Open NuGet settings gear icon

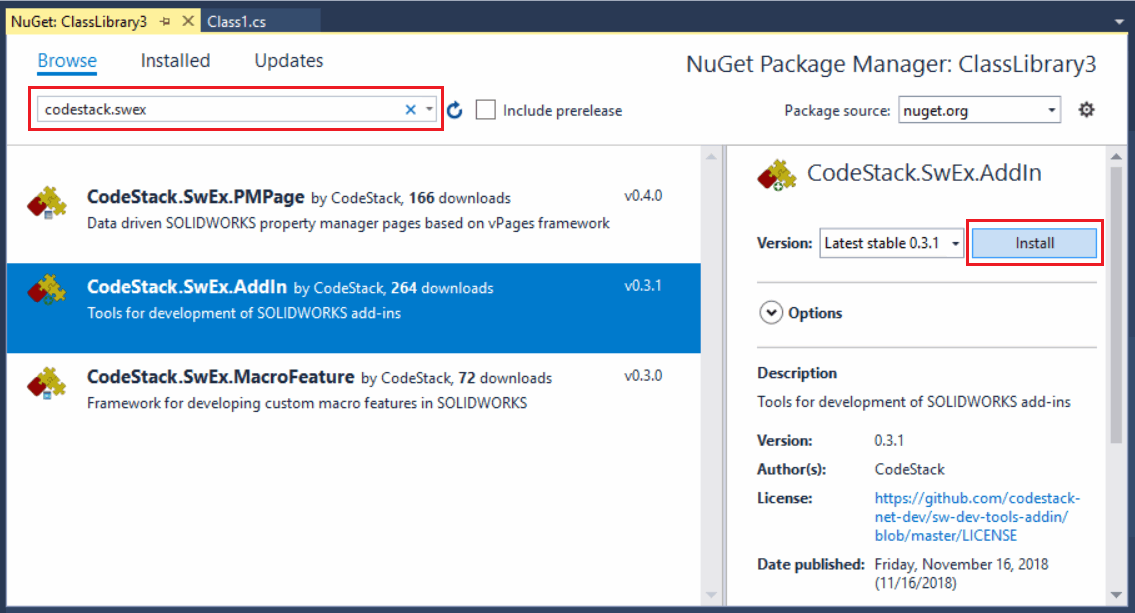coord(1087,110)
